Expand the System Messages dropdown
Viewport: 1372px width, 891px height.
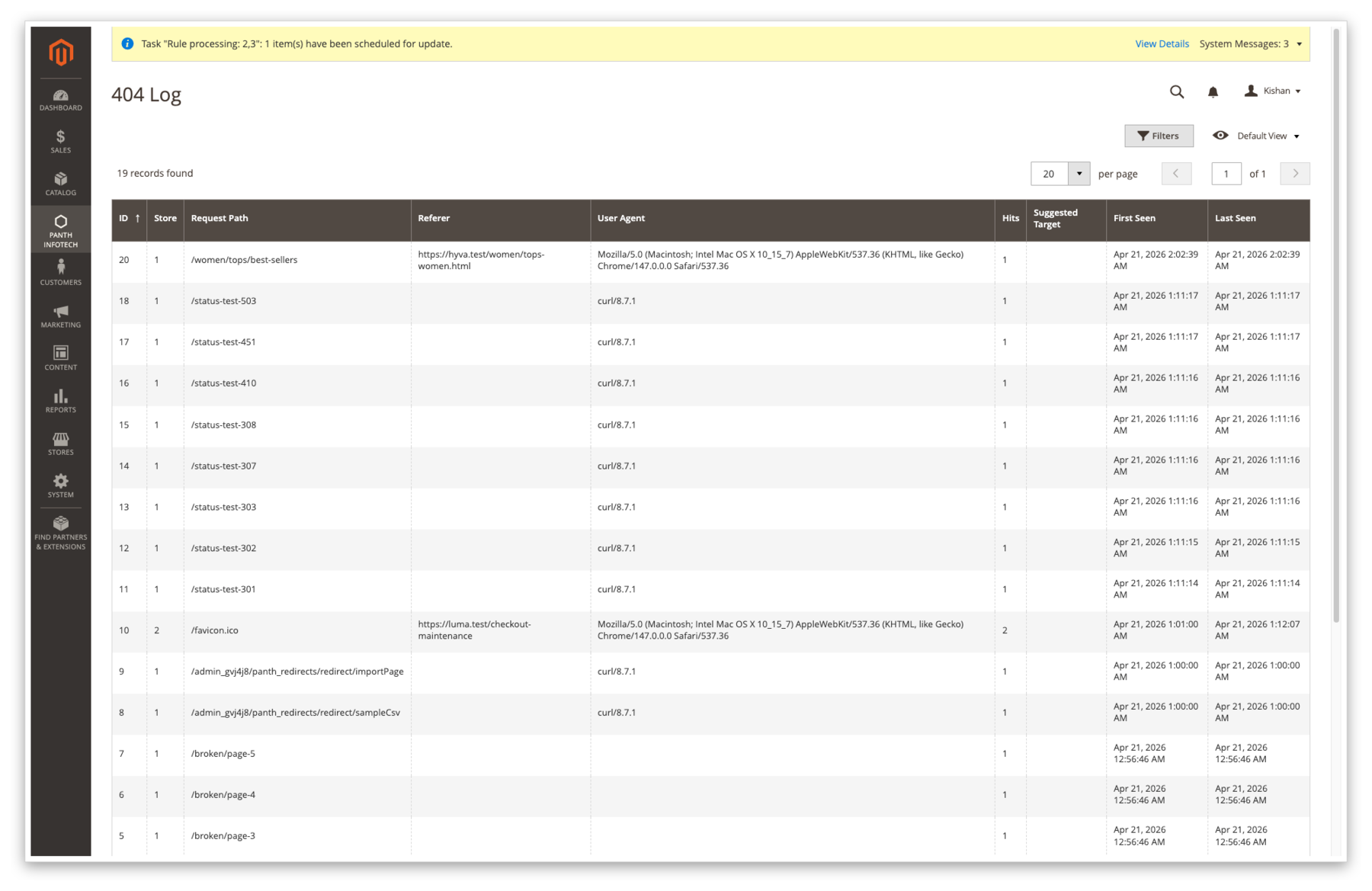(x=1251, y=44)
